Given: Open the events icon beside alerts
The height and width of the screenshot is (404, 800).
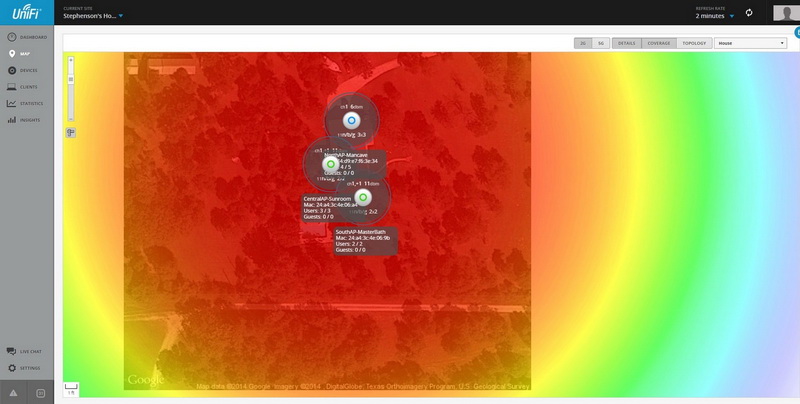Looking at the screenshot, I should pos(40,393).
